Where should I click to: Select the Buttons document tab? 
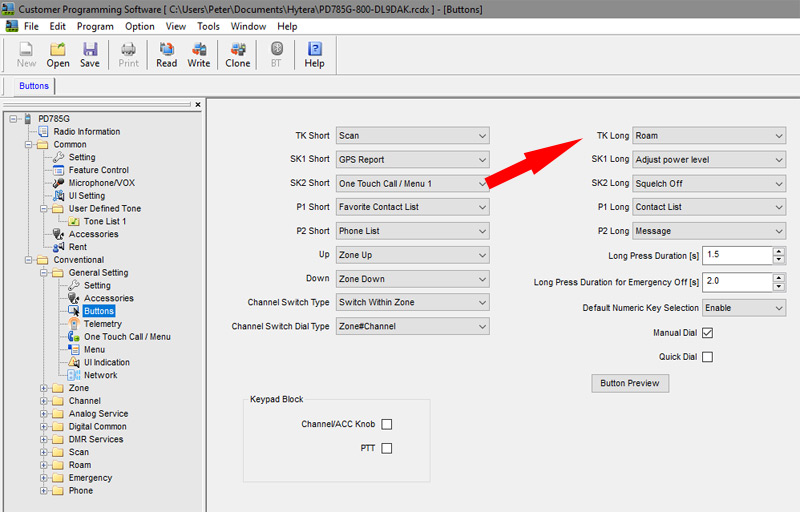click(x=34, y=86)
